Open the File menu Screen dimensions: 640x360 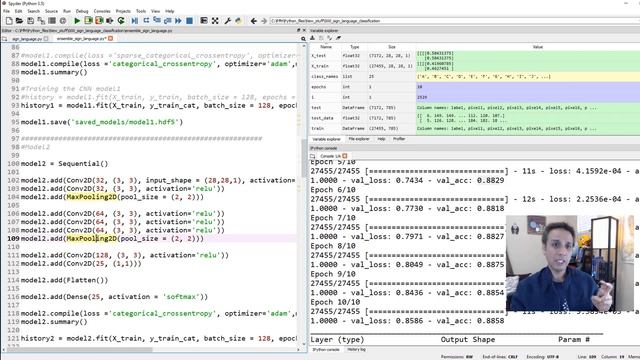pyautogui.click(x=7, y=11)
